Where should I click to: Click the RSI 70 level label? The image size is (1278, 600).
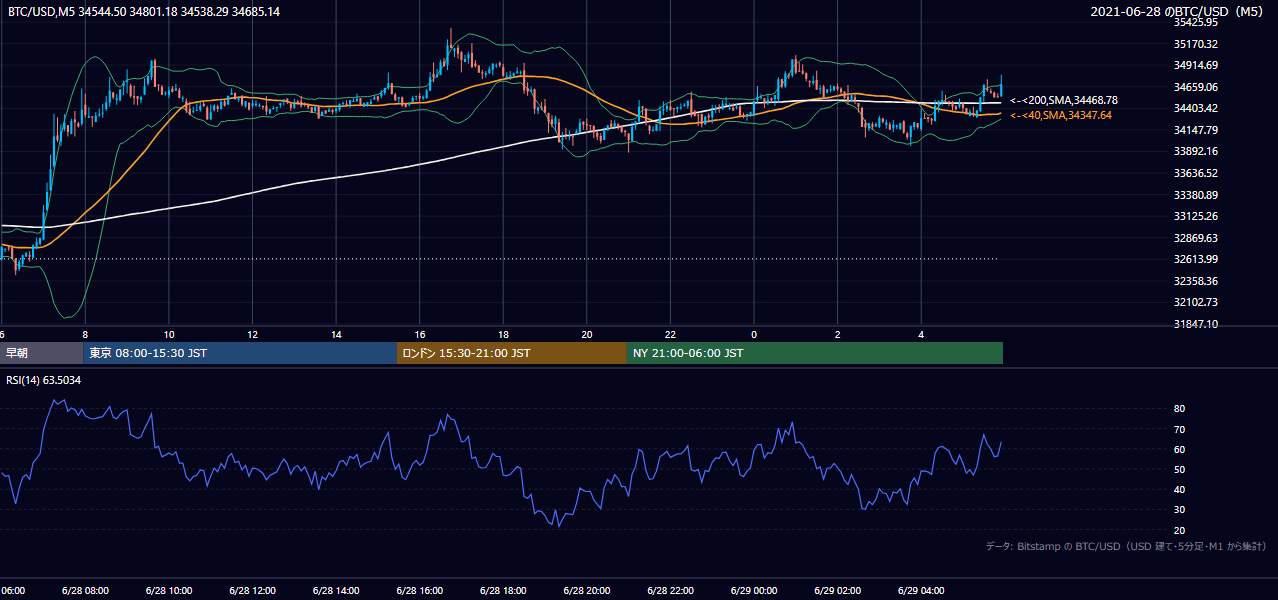1179,429
